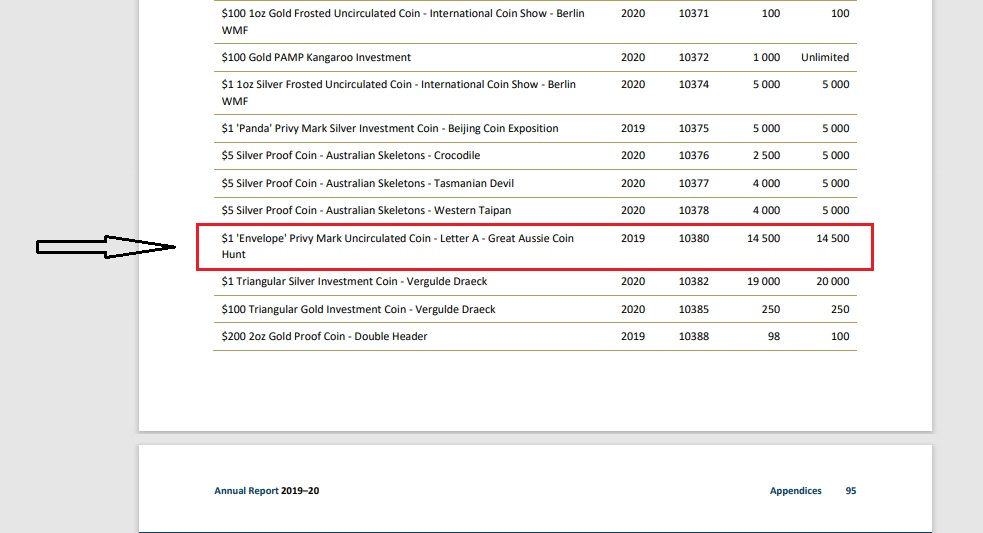Viewport: 983px width, 533px height.
Task: Click year 2019 in the Envelope Privy Mark row
Action: pyautogui.click(x=633, y=238)
